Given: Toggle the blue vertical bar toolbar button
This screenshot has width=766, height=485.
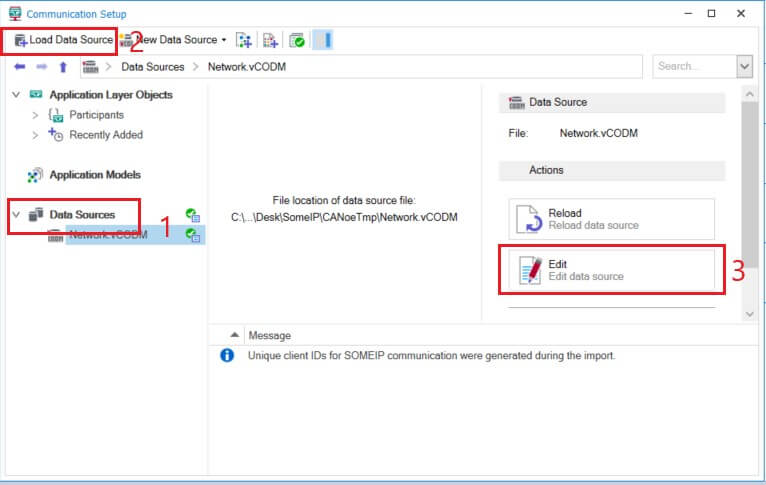Looking at the screenshot, I should pyautogui.click(x=325, y=40).
